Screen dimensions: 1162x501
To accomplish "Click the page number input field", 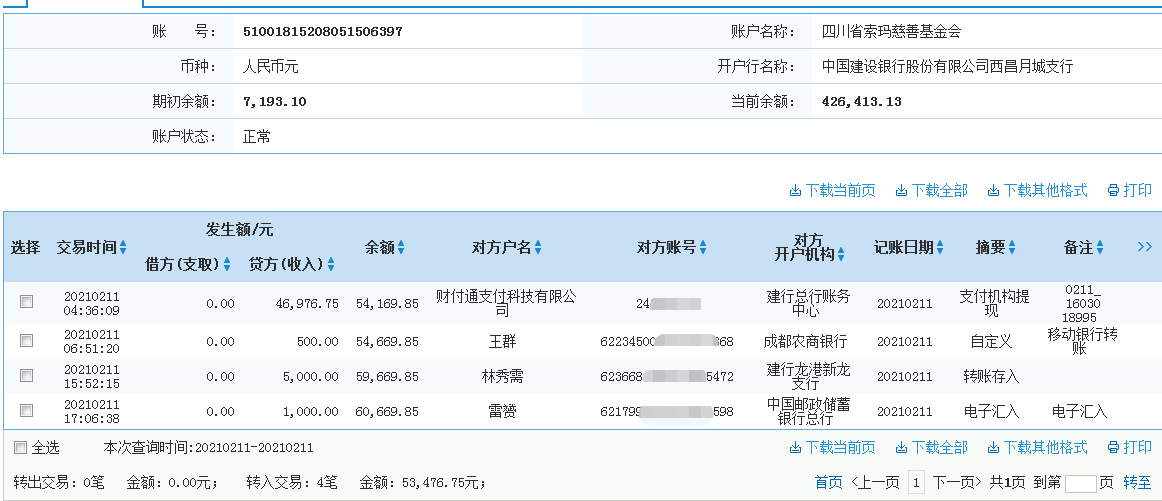I will point(1080,483).
